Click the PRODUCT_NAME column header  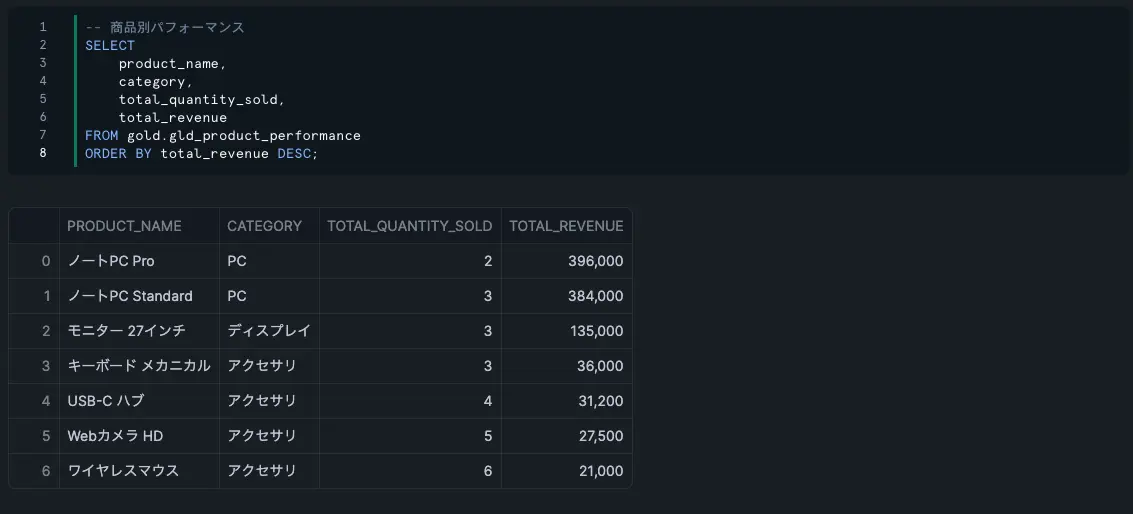(x=124, y=226)
